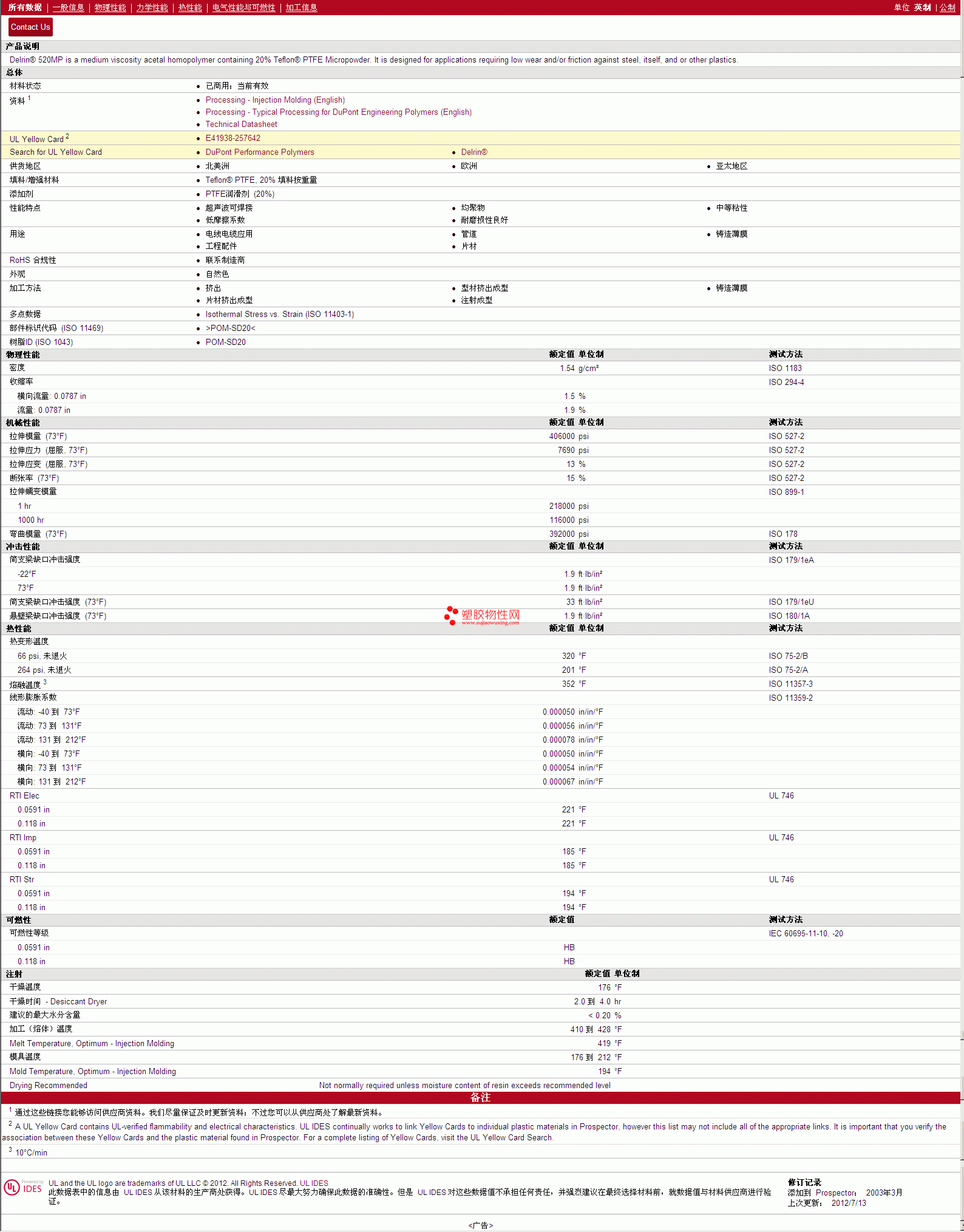Select the 所有数据 tab
964x1232 pixels.
(25, 7)
